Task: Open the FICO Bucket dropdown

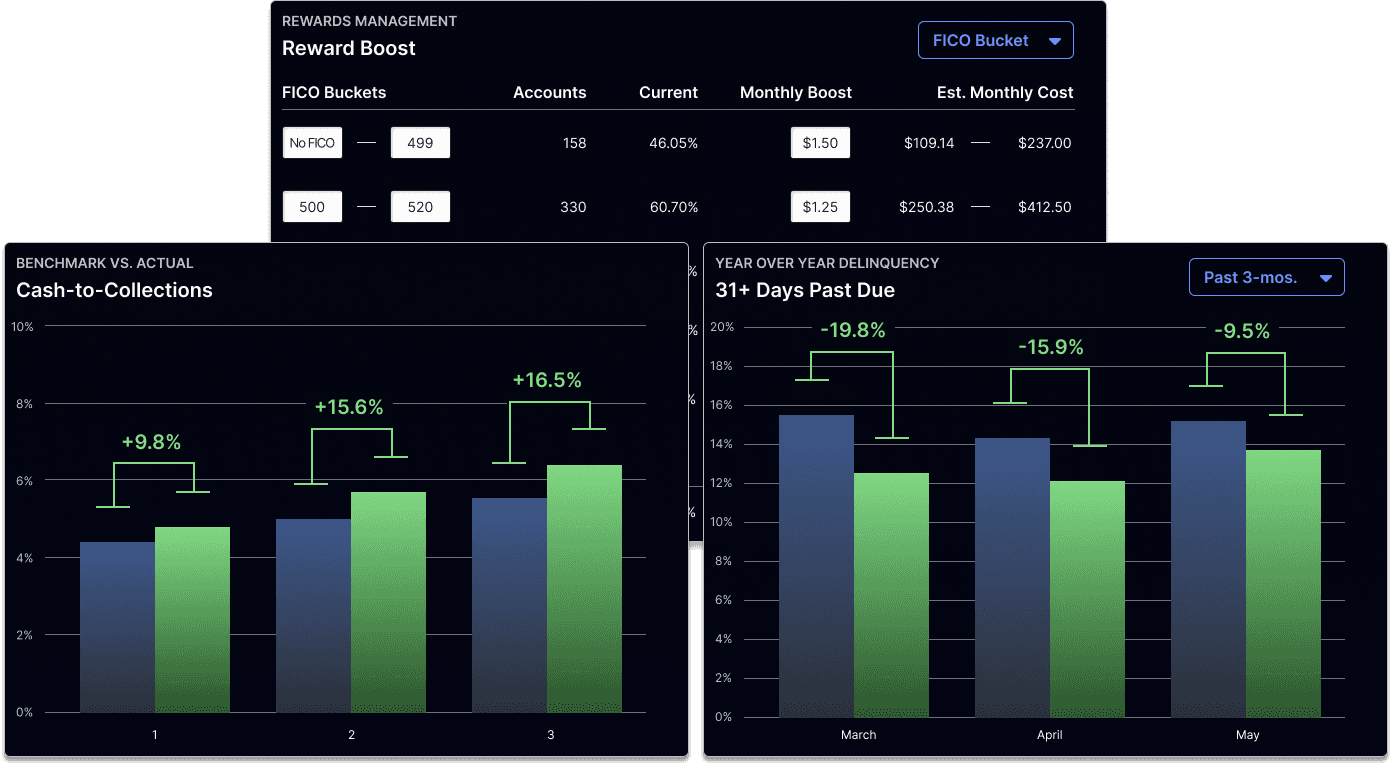Action: click(995, 40)
